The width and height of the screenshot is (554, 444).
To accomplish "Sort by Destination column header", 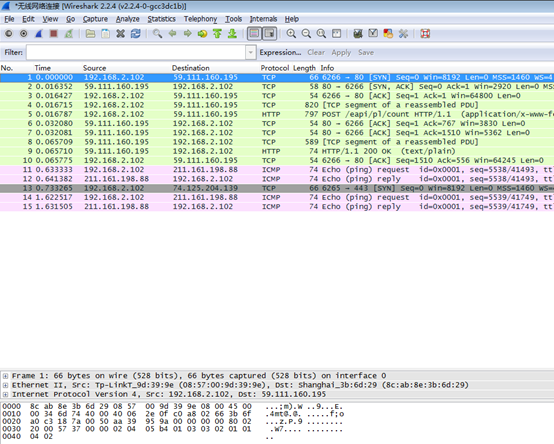I will point(215,68).
